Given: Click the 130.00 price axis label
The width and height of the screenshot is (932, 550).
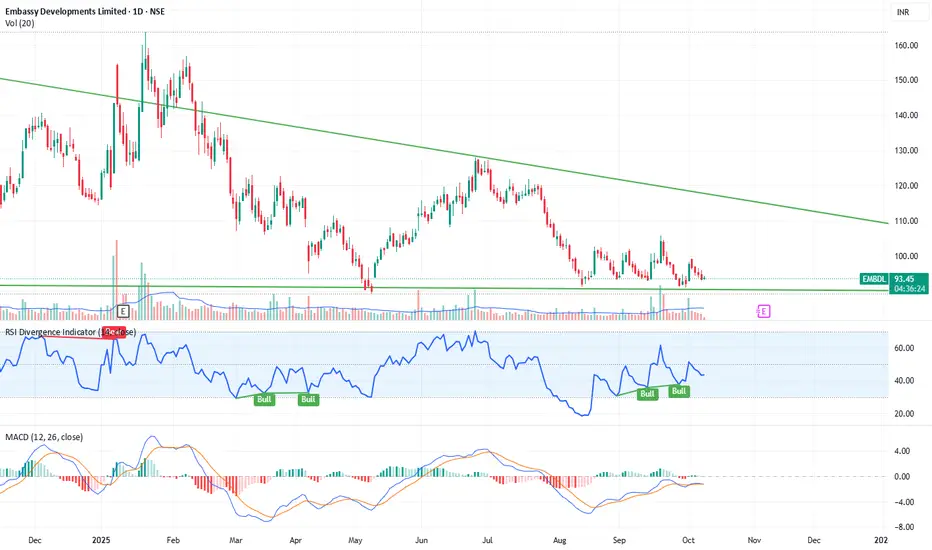Looking at the screenshot, I should pos(906,150).
